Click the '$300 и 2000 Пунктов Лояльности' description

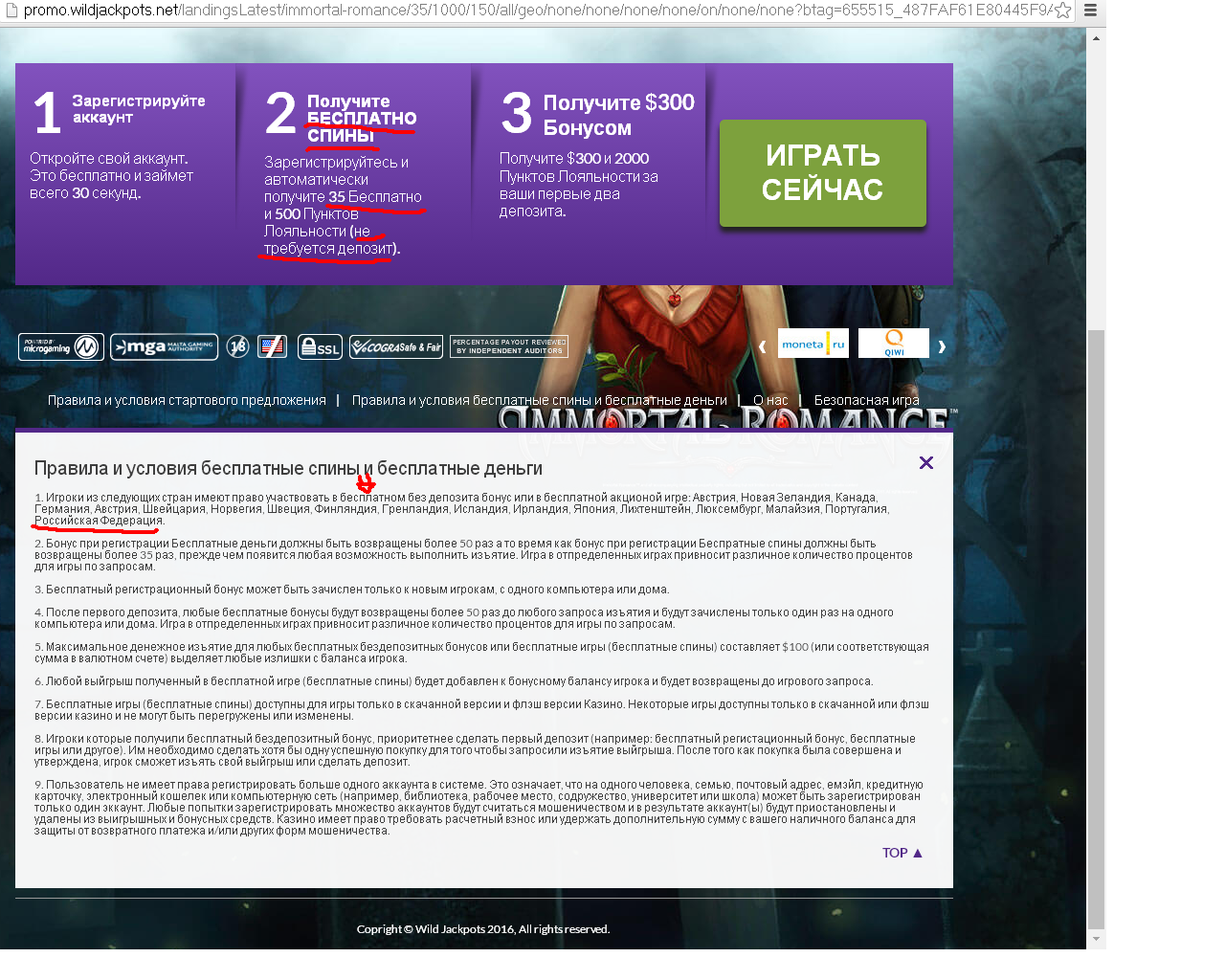click(x=578, y=185)
